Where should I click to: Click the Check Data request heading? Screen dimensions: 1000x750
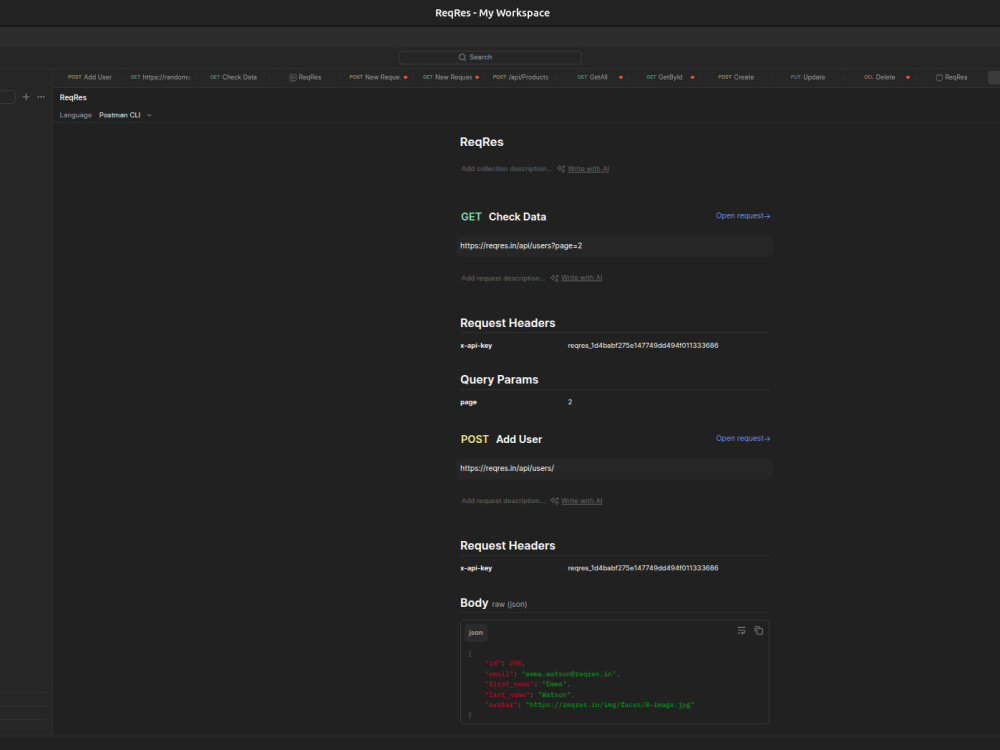pos(517,217)
